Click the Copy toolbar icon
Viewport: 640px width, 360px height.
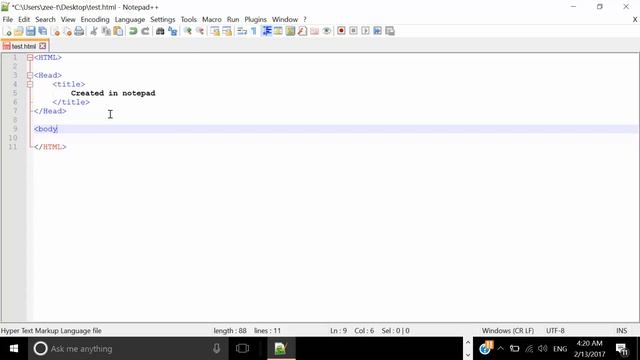coord(106,31)
